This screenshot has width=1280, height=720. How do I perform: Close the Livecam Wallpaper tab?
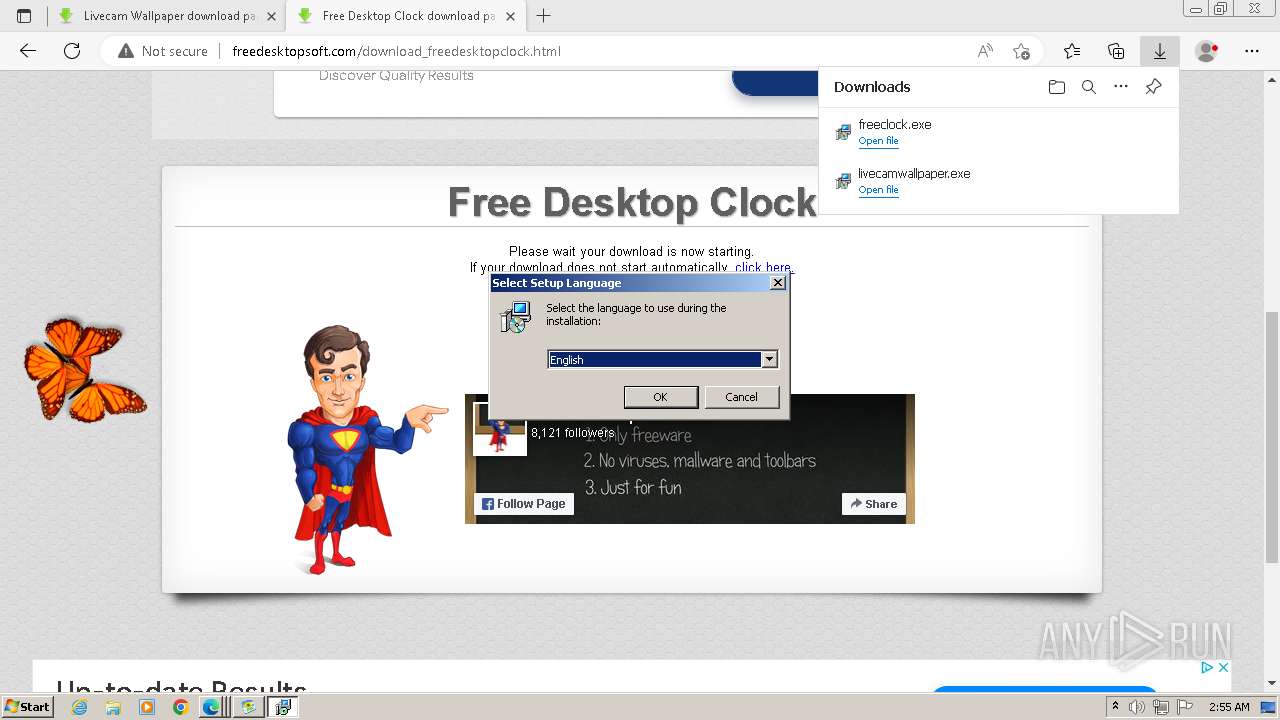coord(271,16)
